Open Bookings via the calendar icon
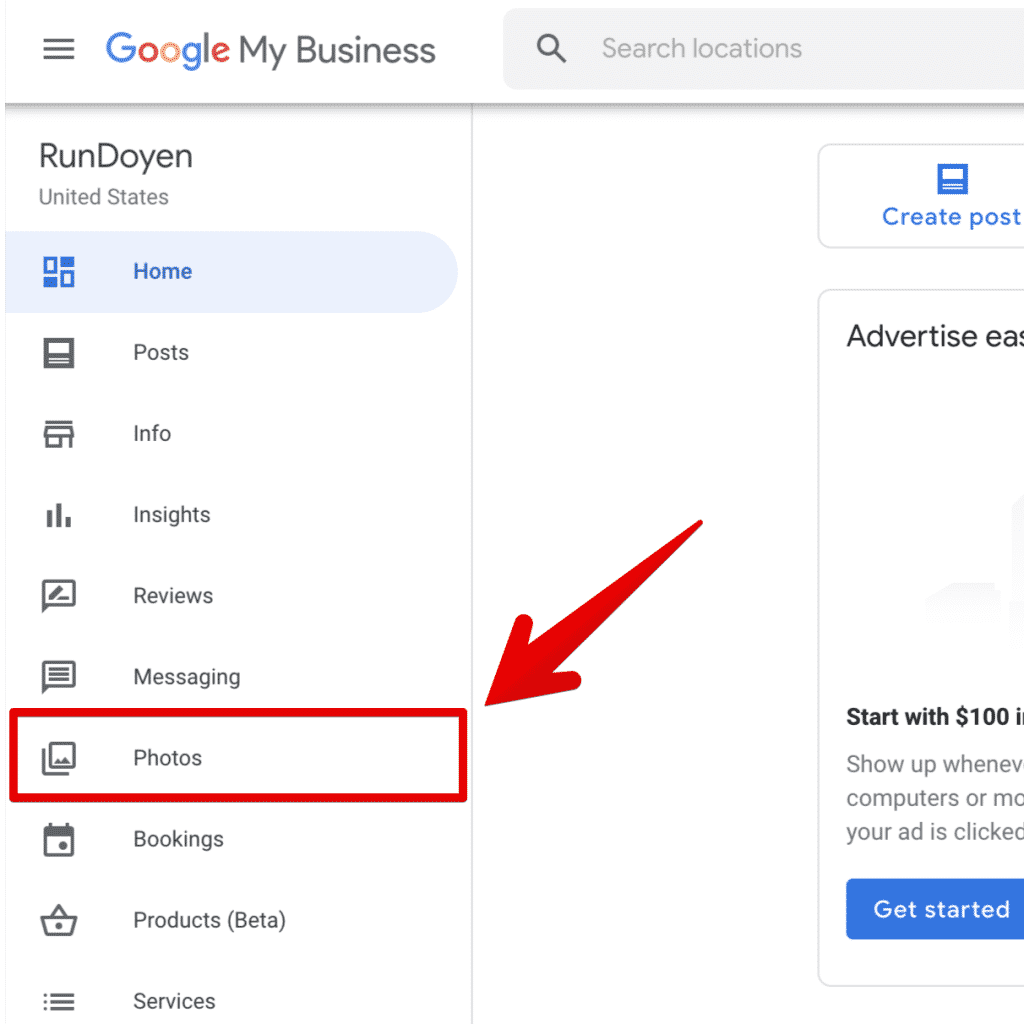 click(x=59, y=839)
